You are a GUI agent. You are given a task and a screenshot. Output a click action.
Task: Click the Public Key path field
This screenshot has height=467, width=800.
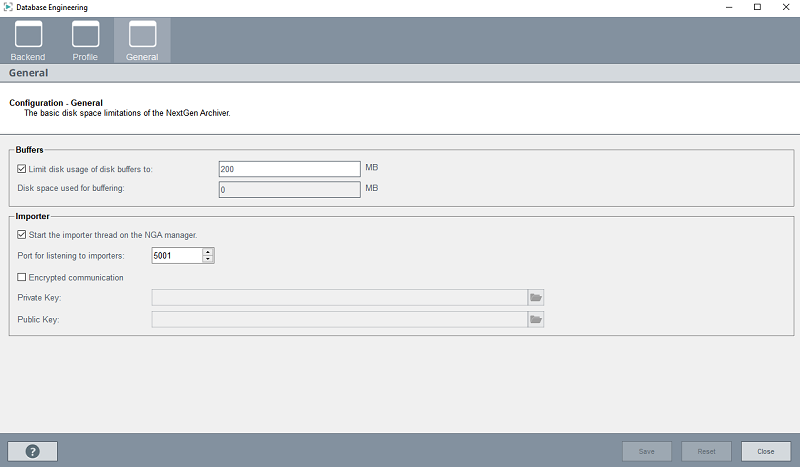click(x=339, y=319)
